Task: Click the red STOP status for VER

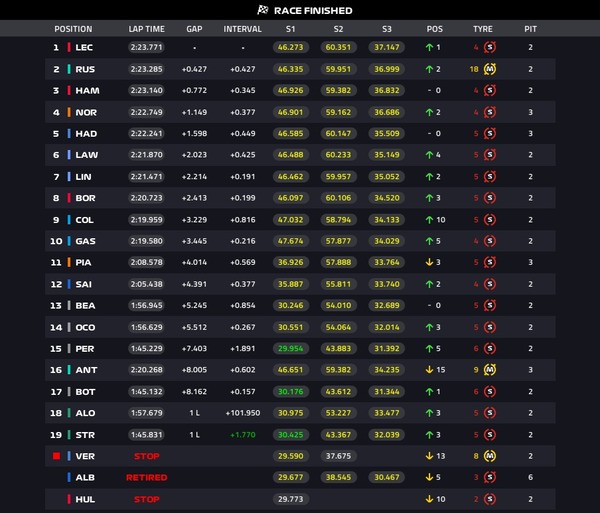Action: coord(147,456)
